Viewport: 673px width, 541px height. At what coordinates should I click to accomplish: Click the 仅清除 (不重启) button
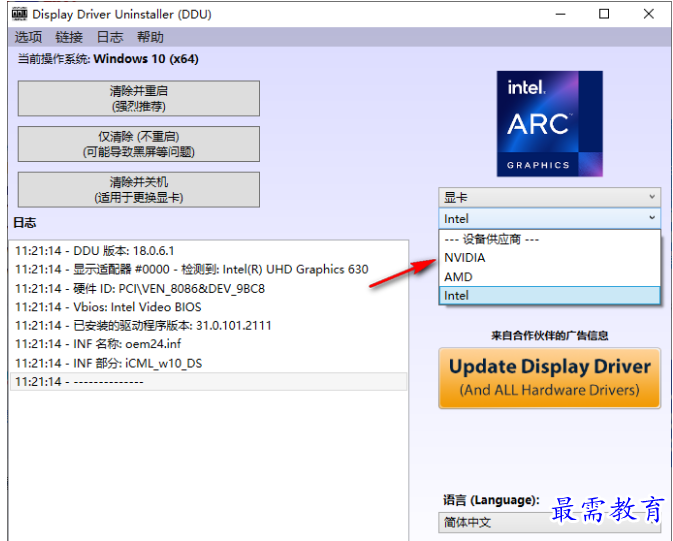(139, 144)
